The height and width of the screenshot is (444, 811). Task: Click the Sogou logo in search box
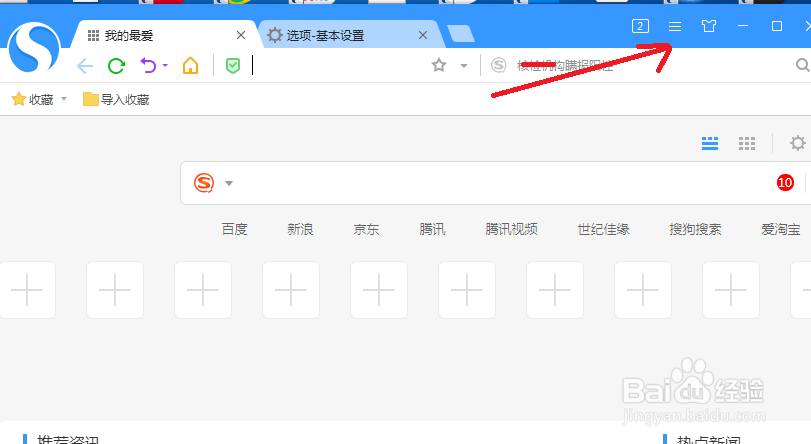[204, 183]
